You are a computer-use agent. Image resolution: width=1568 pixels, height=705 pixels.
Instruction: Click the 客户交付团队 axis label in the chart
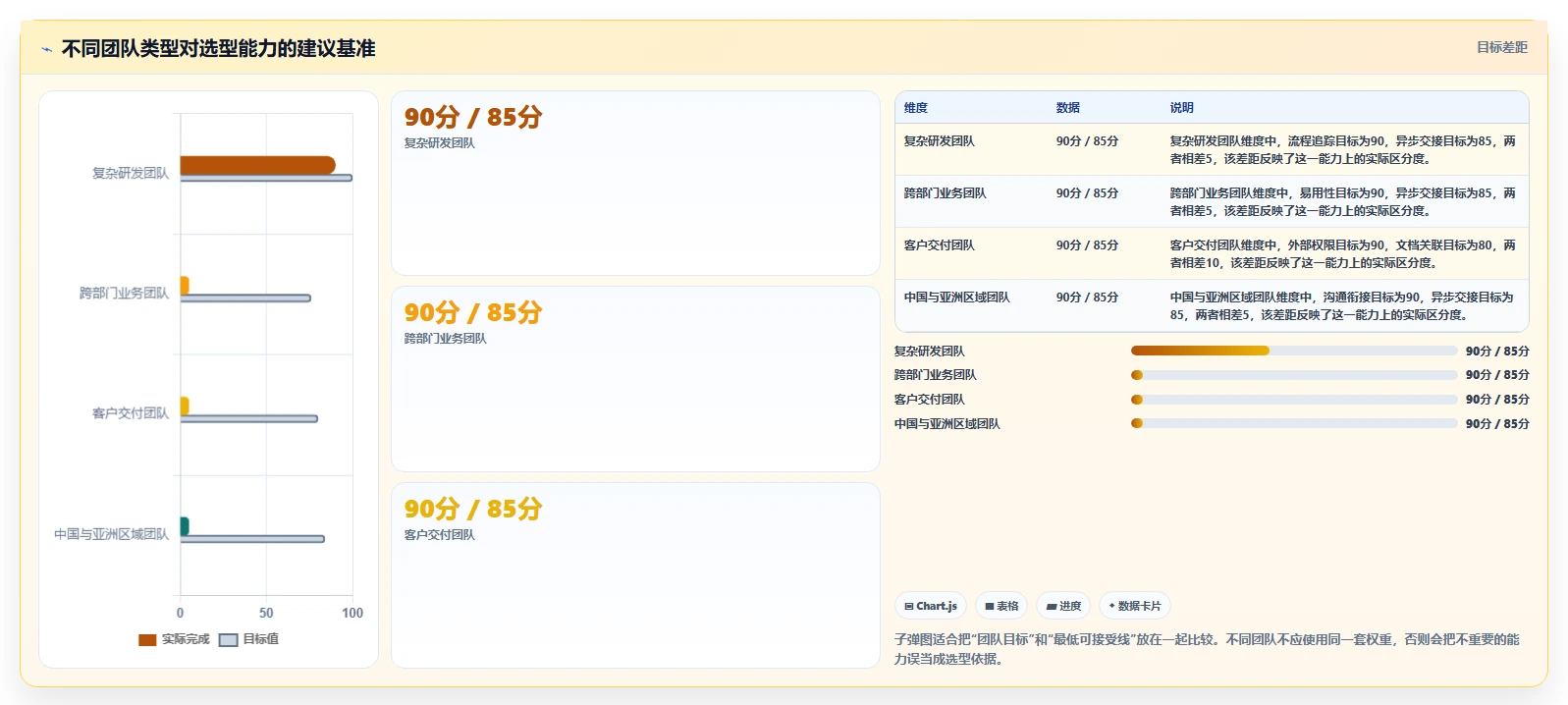tap(131, 413)
